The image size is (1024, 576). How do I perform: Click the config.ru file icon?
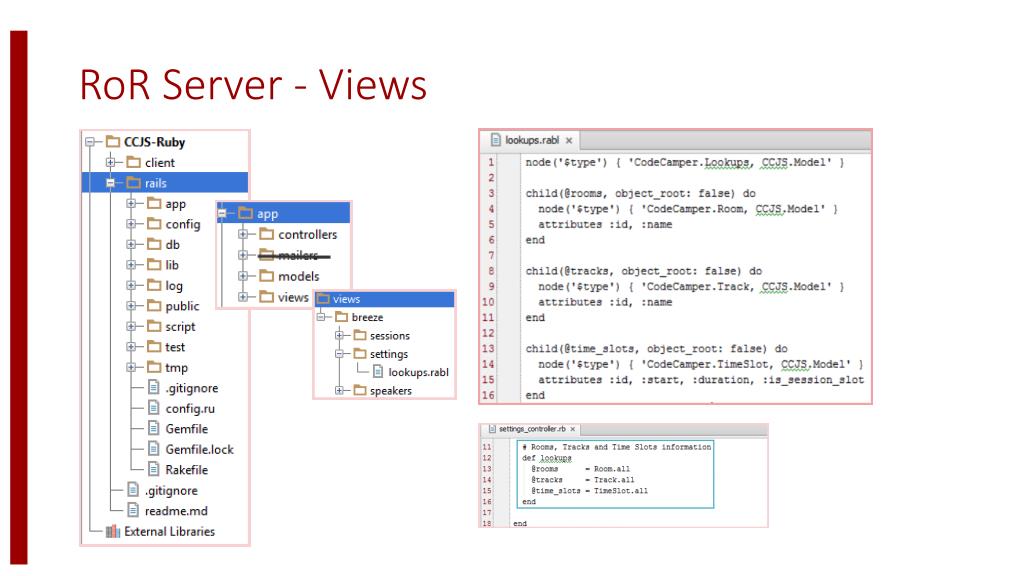(153, 408)
